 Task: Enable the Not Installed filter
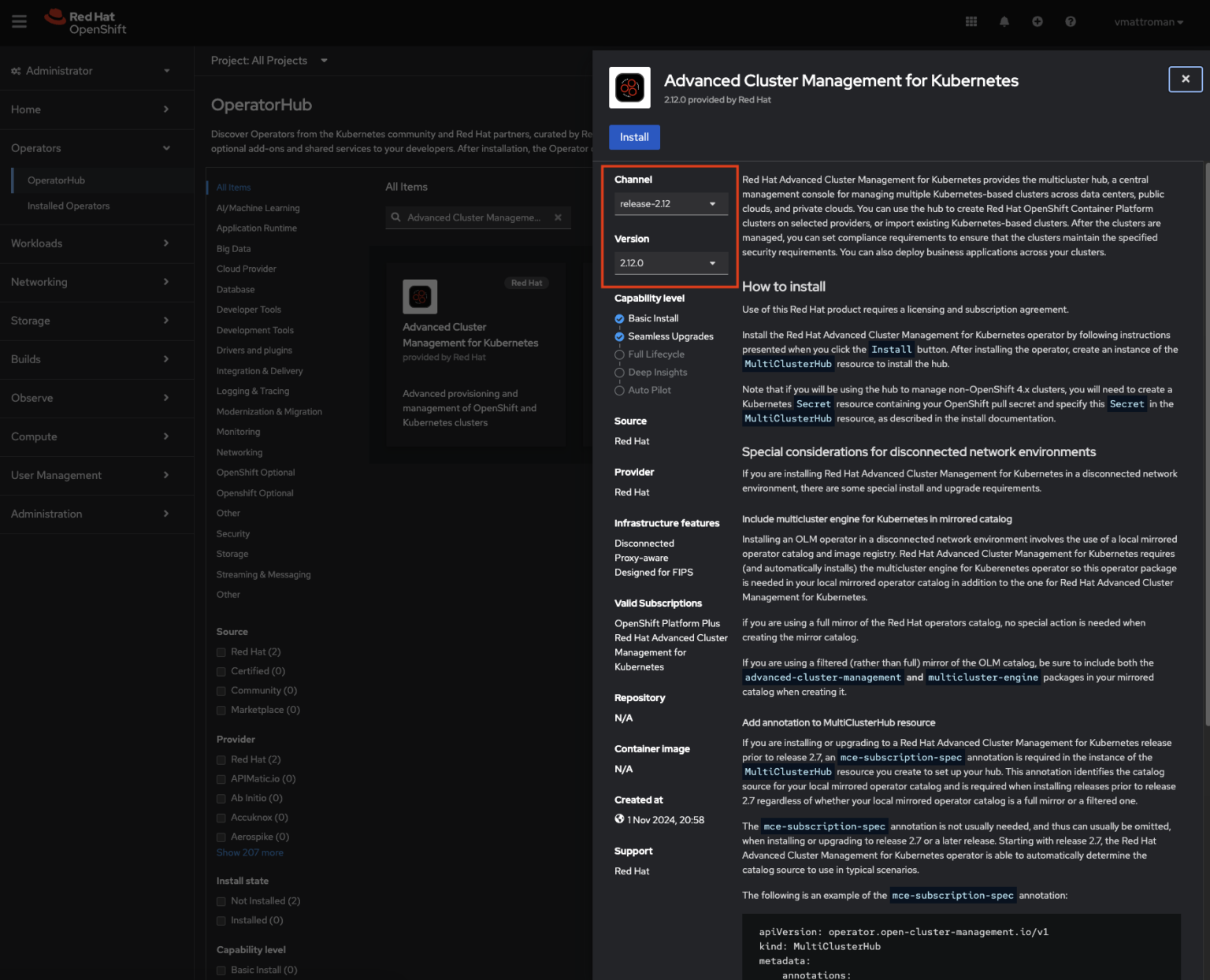click(x=221, y=900)
